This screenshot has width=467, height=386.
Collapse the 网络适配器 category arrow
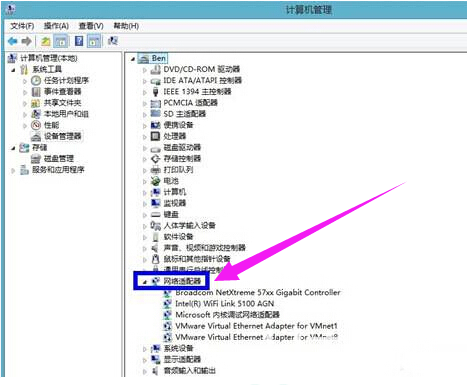point(145,282)
